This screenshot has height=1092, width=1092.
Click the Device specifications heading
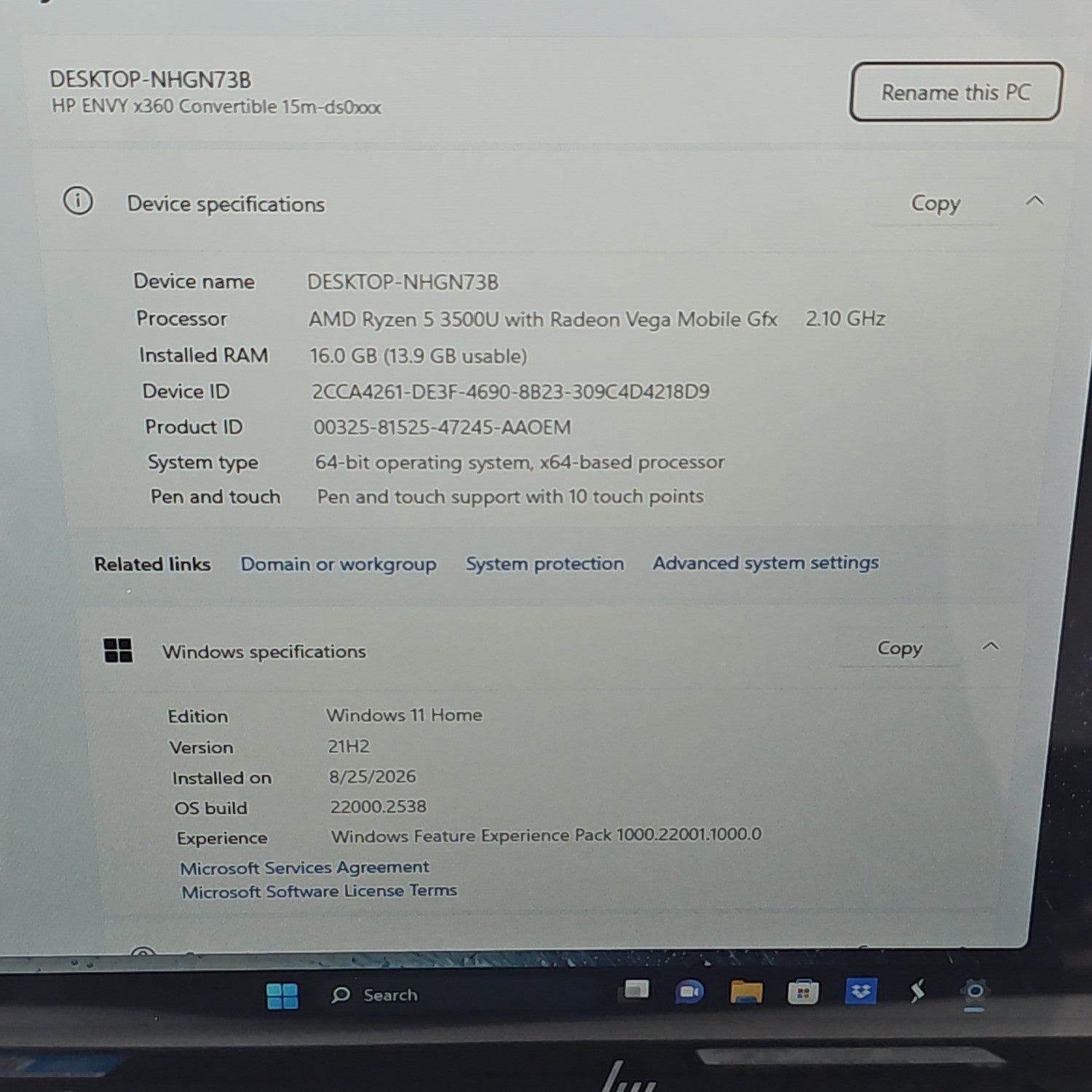coord(226,204)
